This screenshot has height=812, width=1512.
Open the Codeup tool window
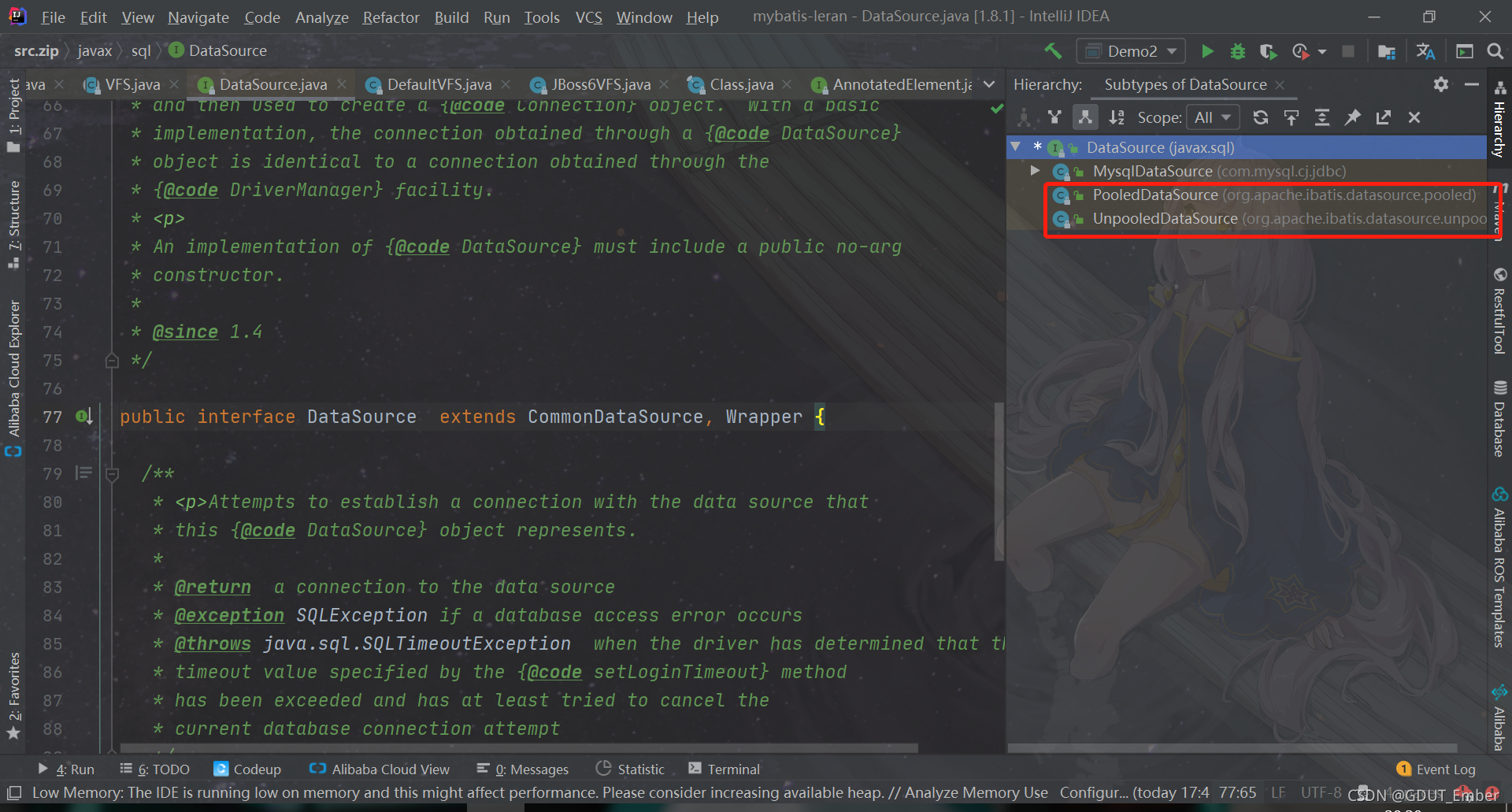tap(247, 769)
